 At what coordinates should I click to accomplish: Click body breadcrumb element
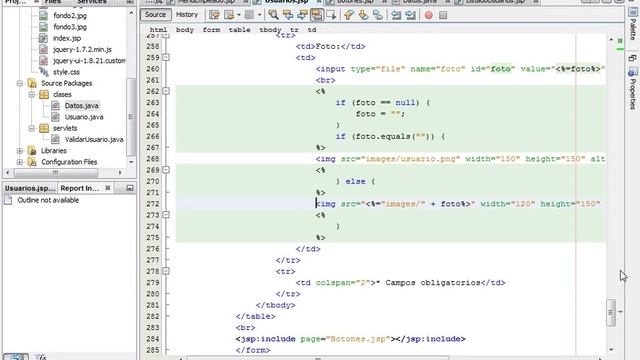[184, 30]
